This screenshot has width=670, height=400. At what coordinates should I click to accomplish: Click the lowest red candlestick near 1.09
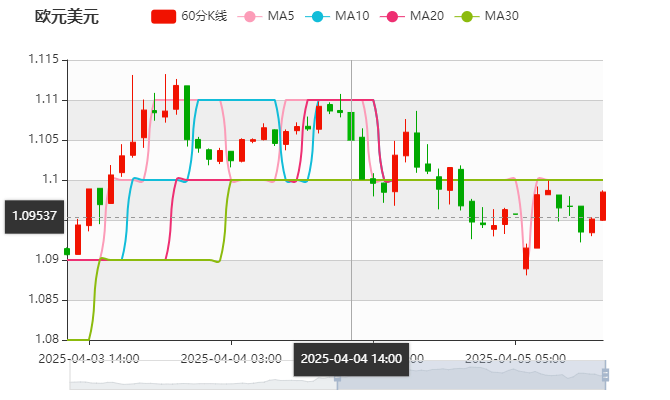pyautogui.click(x=526, y=258)
